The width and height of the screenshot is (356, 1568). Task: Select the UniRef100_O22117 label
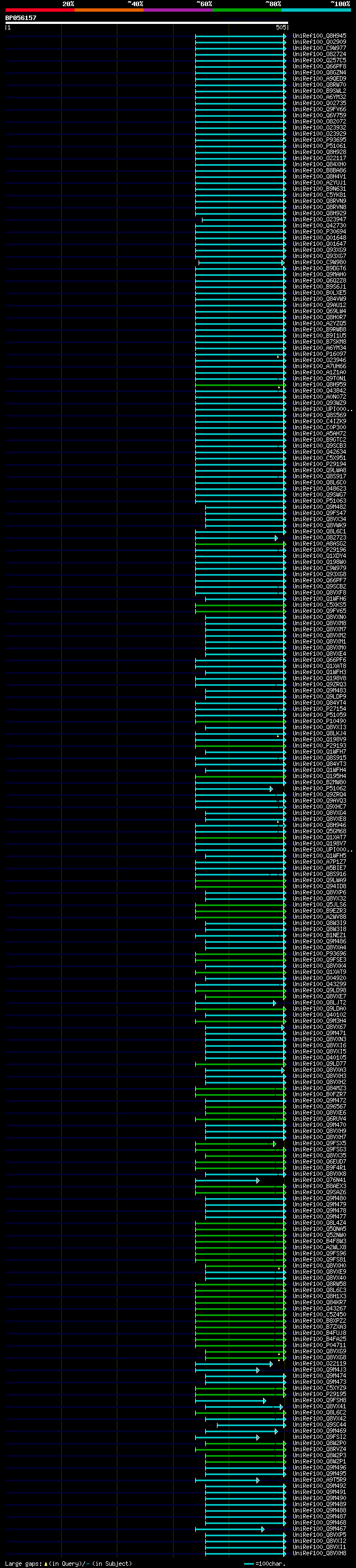(x=319, y=159)
